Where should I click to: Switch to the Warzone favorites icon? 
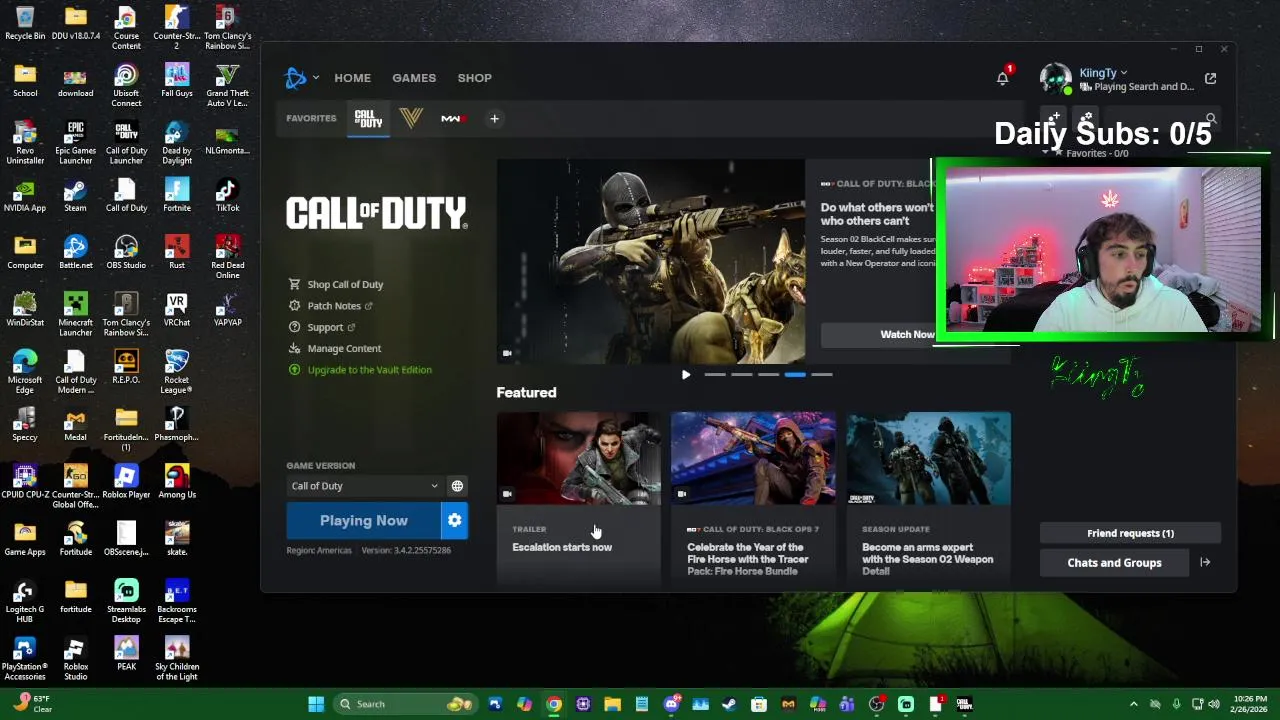411,118
